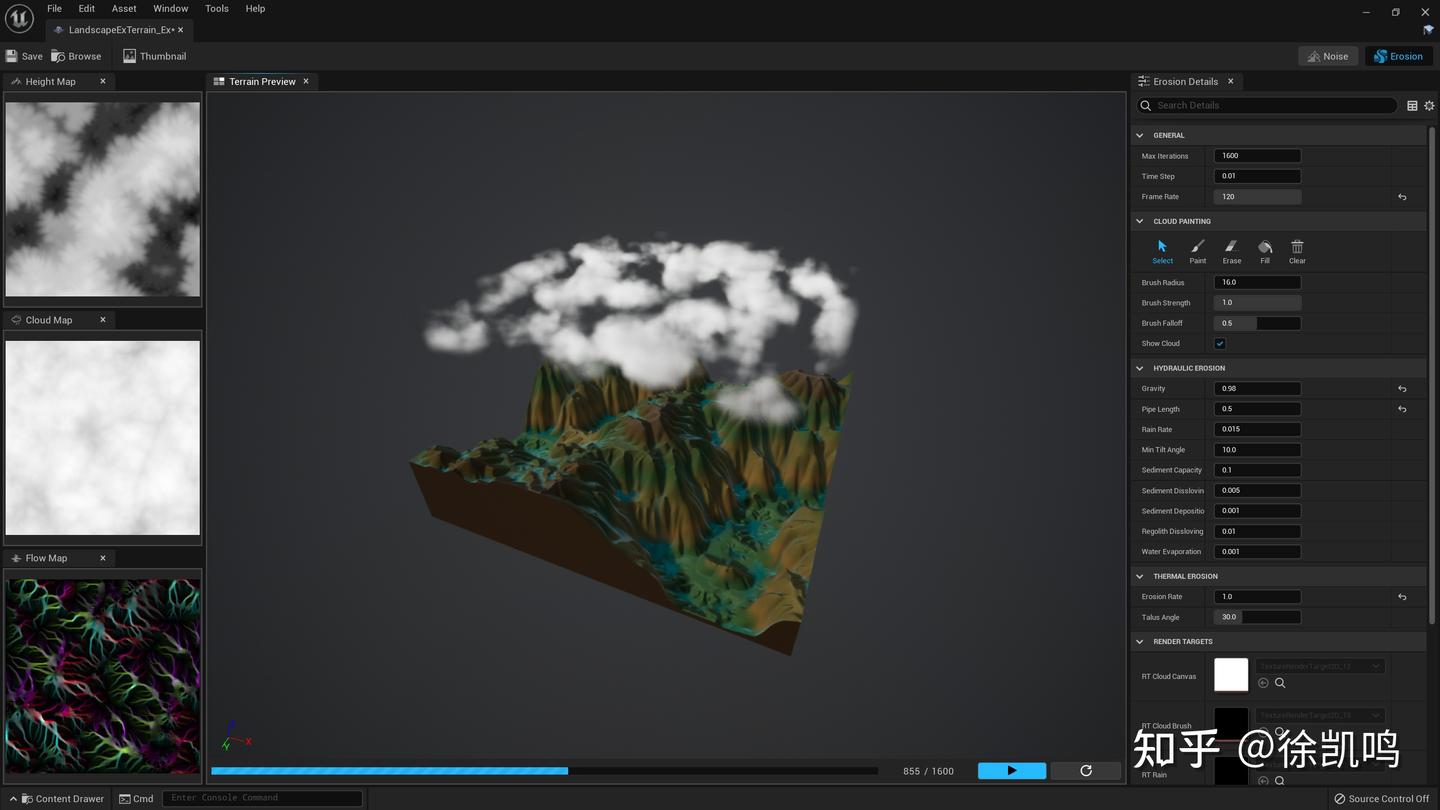Open the Tools menu

[216, 8]
